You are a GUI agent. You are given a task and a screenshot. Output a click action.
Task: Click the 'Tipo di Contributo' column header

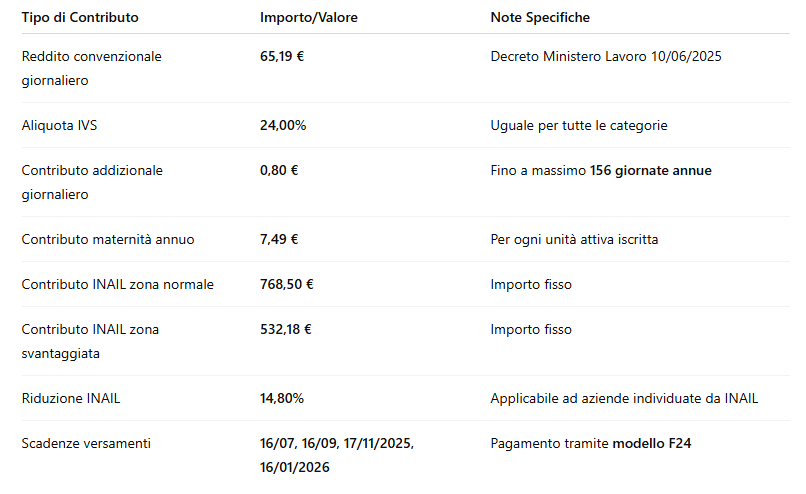tap(80, 18)
